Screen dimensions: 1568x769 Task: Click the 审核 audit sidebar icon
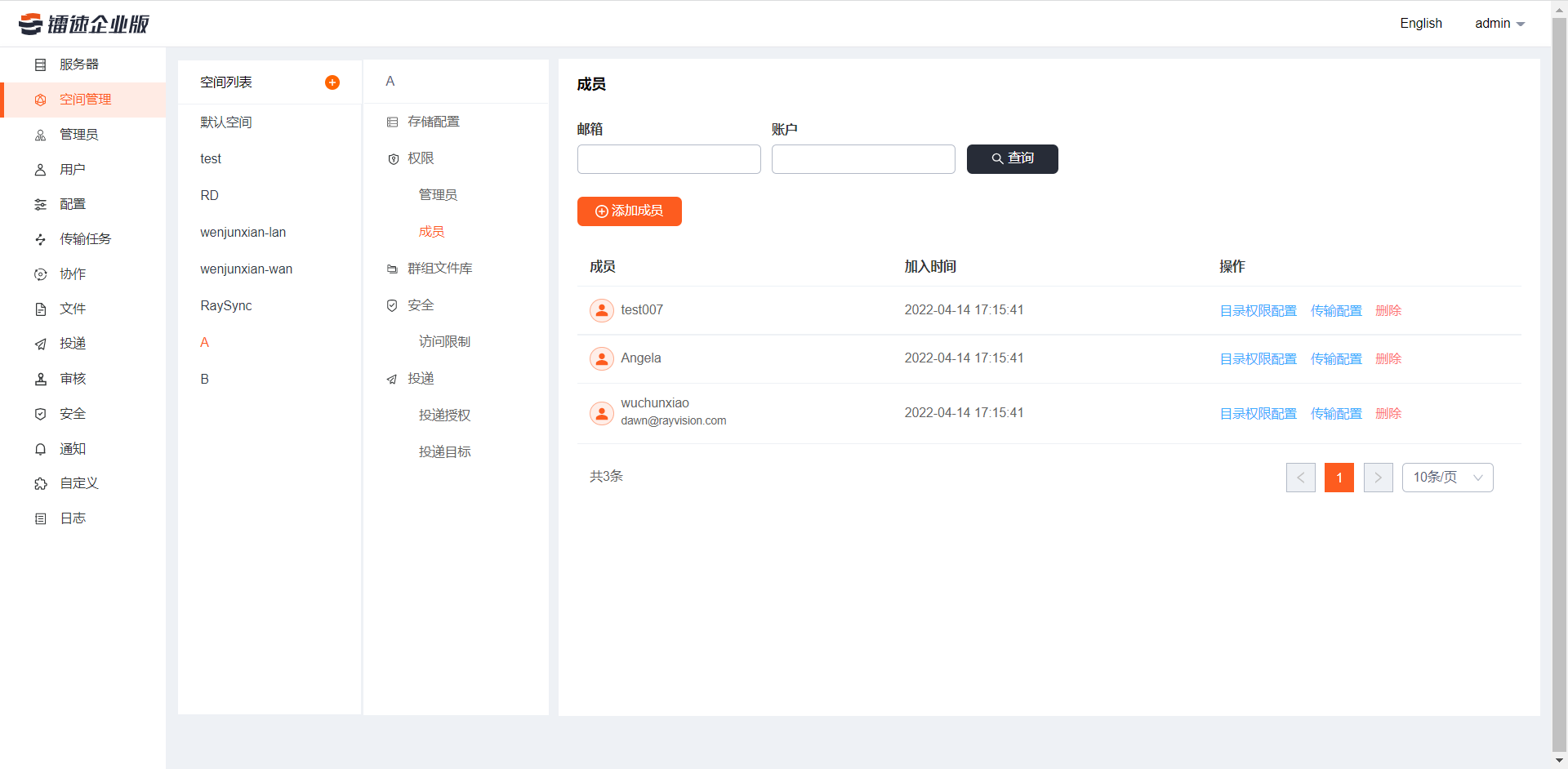[40, 379]
